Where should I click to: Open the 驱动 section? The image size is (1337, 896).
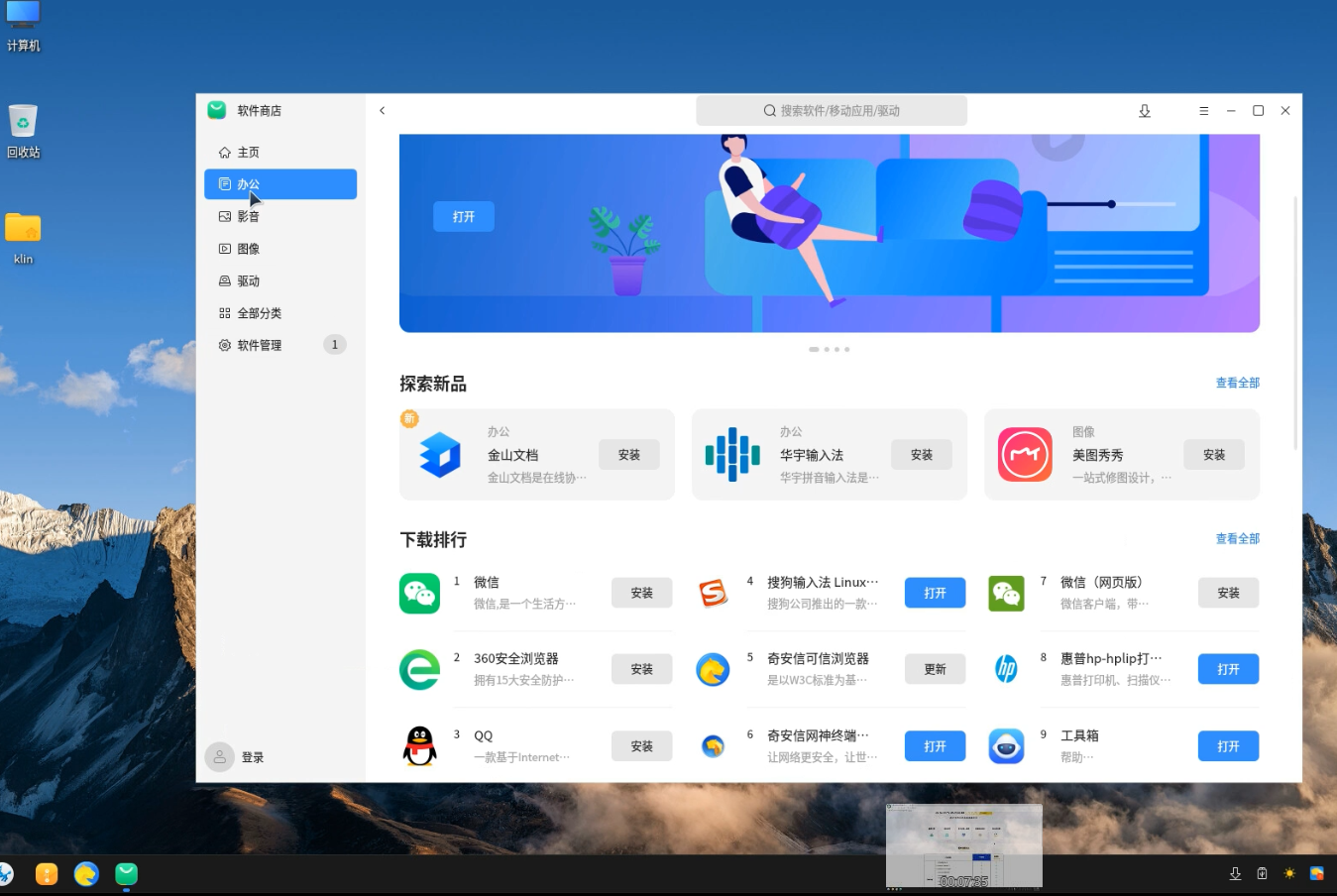click(280, 280)
